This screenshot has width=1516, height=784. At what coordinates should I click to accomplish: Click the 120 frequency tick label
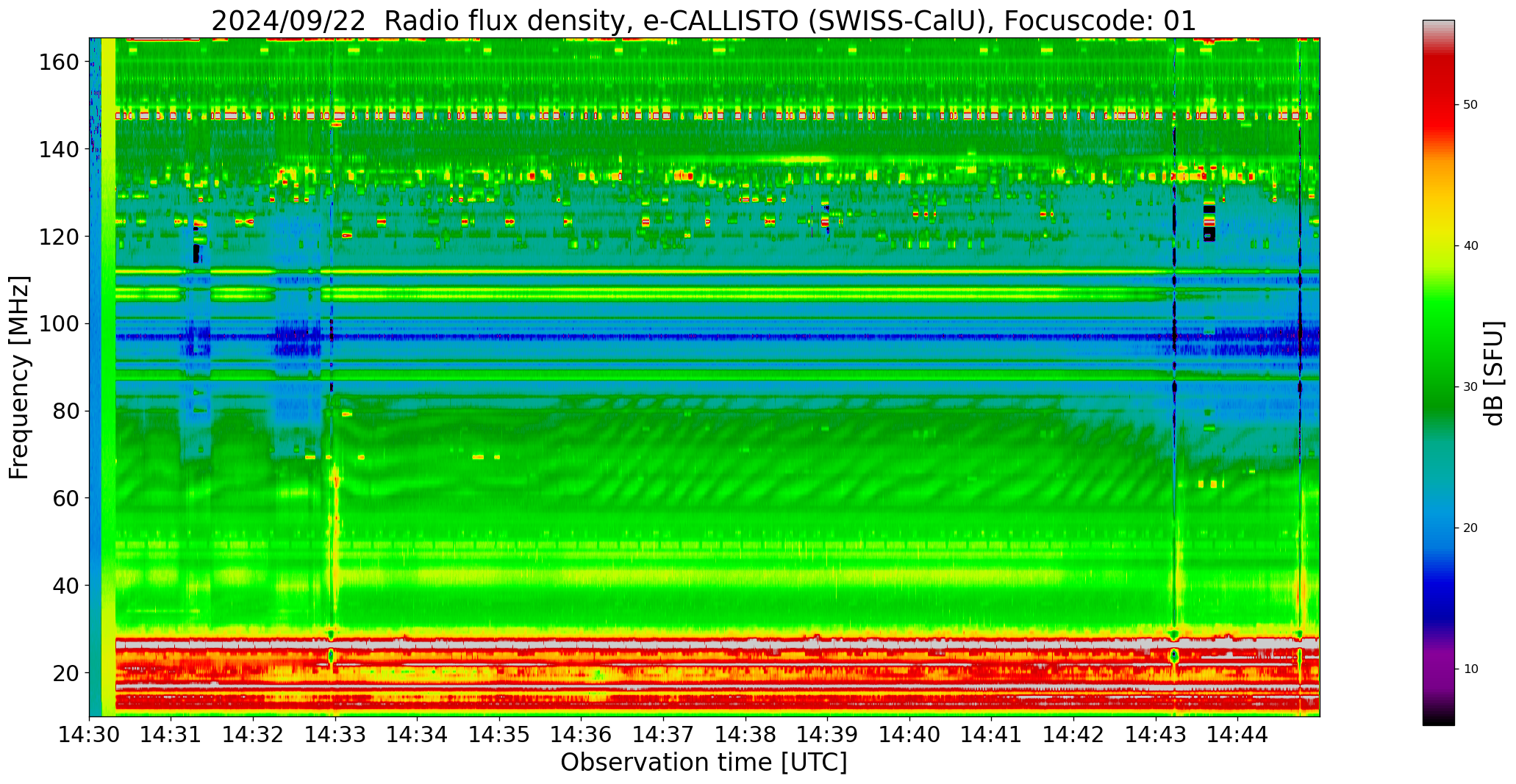point(58,237)
